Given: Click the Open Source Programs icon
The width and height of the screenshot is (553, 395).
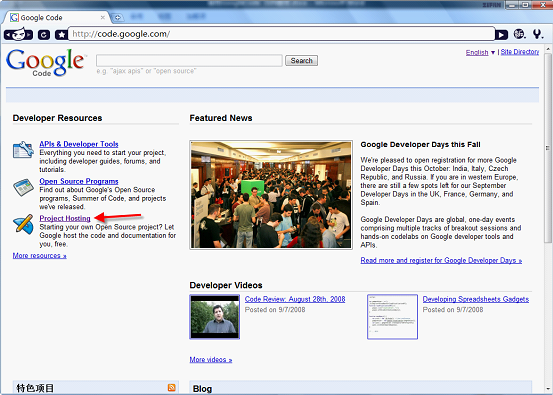Looking at the screenshot, I should [23, 187].
